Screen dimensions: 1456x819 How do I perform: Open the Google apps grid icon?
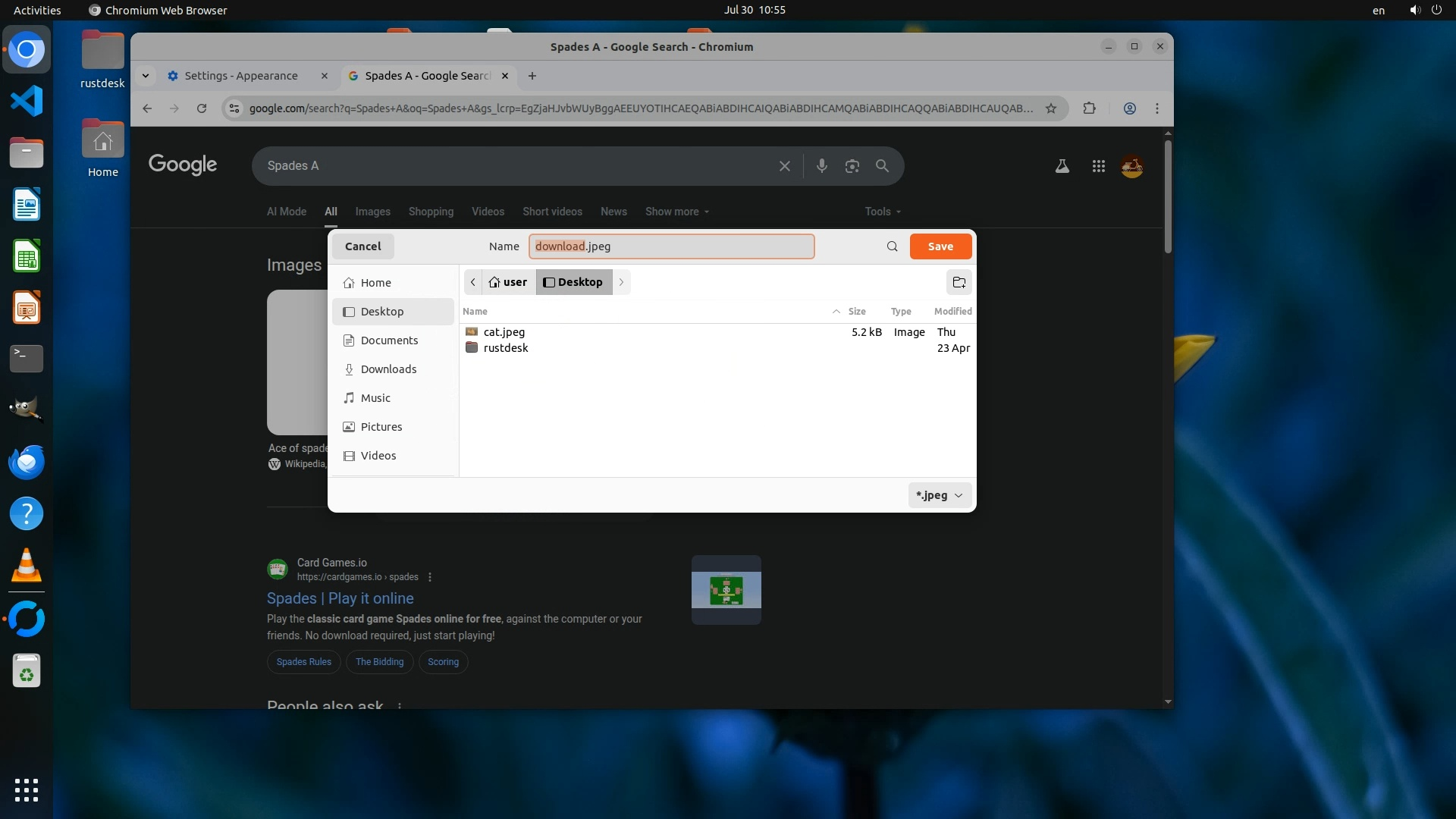point(1098,166)
